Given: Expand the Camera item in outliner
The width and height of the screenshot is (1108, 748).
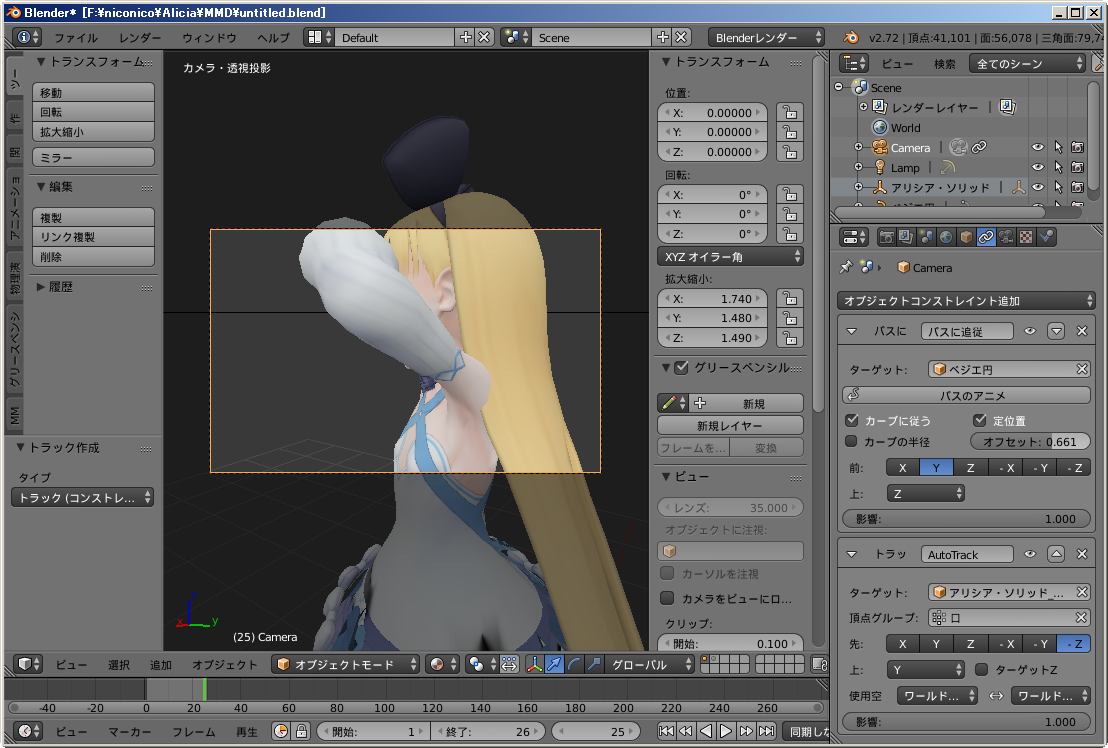Looking at the screenshot, I should pyautogui.click(x=859, y=147).
